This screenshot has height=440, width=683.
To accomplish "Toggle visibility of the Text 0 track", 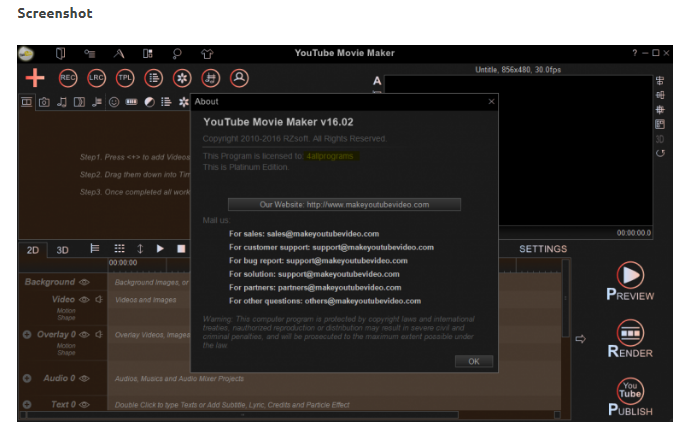I will click(84, 404).
